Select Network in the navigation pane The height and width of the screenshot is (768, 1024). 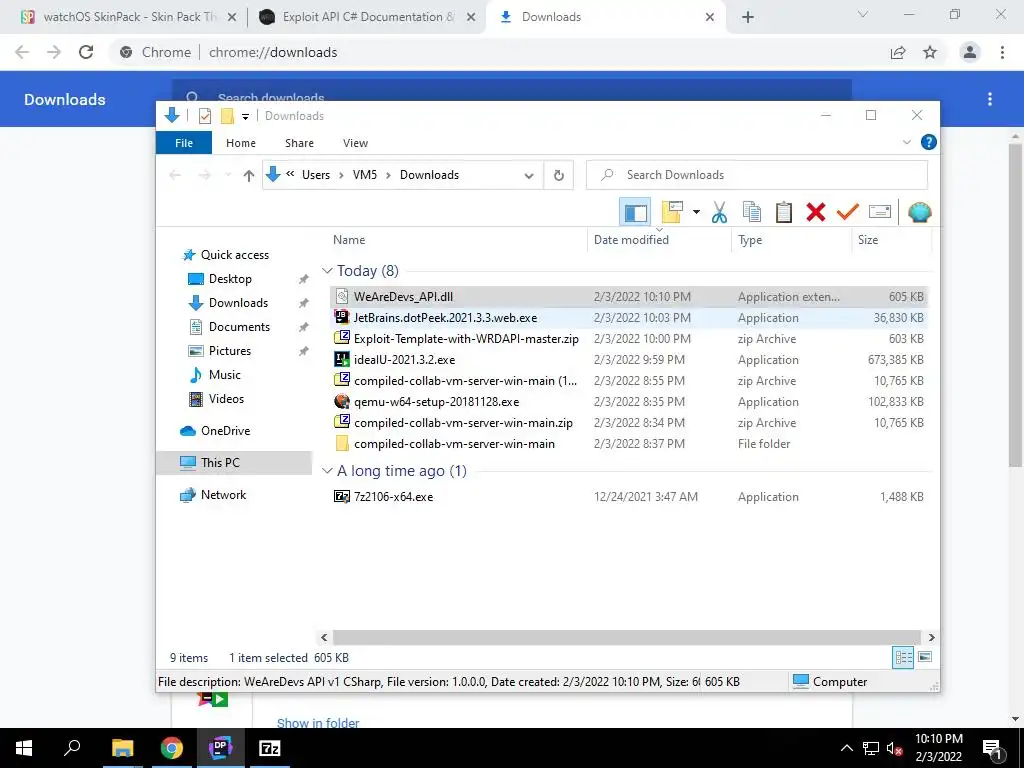tap(223, 495)
